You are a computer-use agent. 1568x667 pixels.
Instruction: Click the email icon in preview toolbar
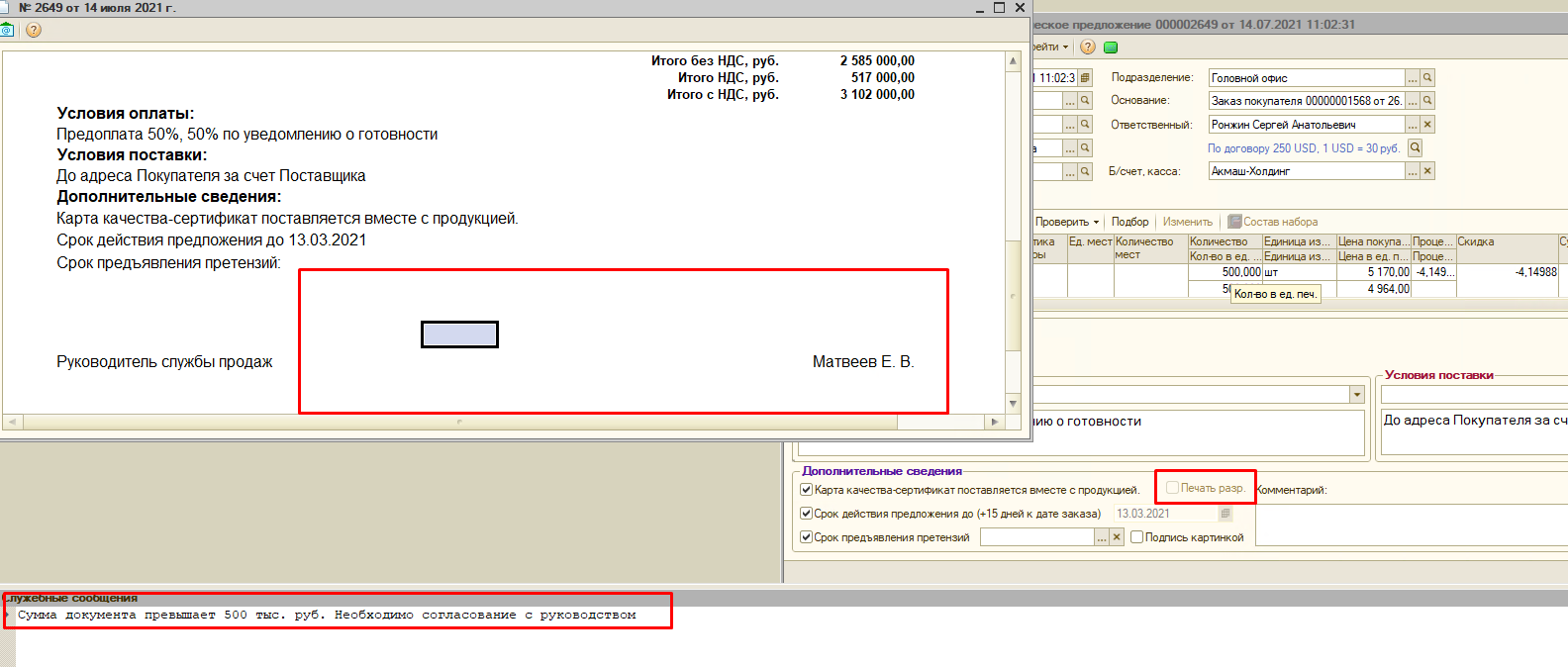click(x=6, y=30)
